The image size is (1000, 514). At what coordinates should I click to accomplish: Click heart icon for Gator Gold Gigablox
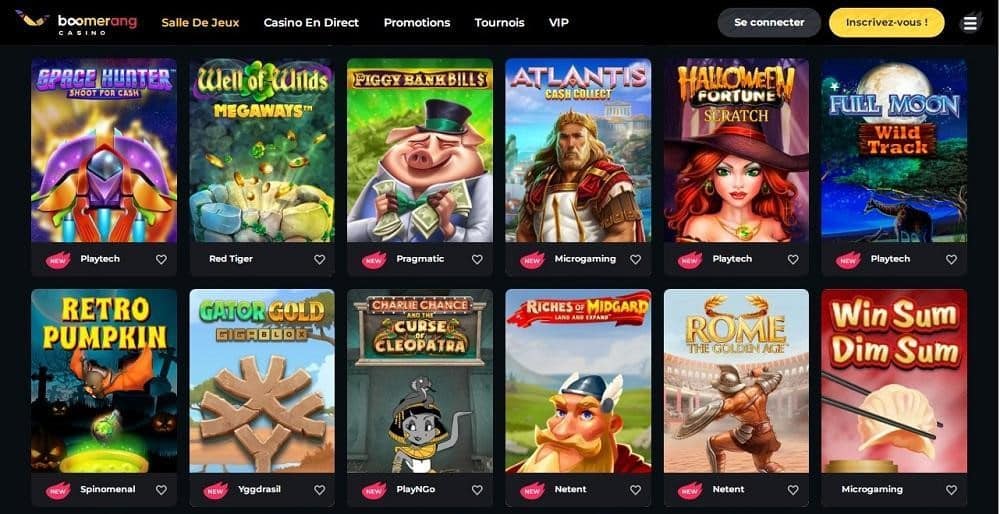point(320,490)
